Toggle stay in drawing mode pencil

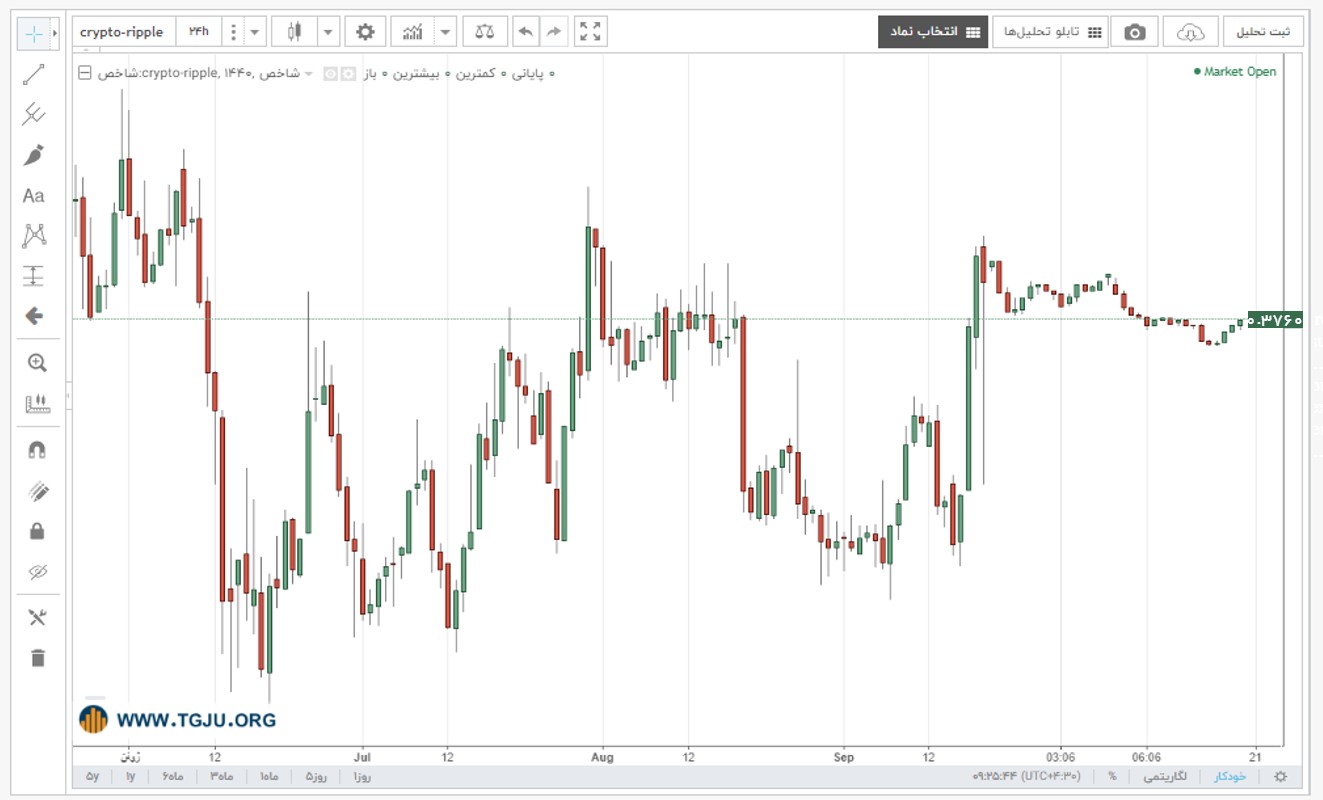pos(37,491)
